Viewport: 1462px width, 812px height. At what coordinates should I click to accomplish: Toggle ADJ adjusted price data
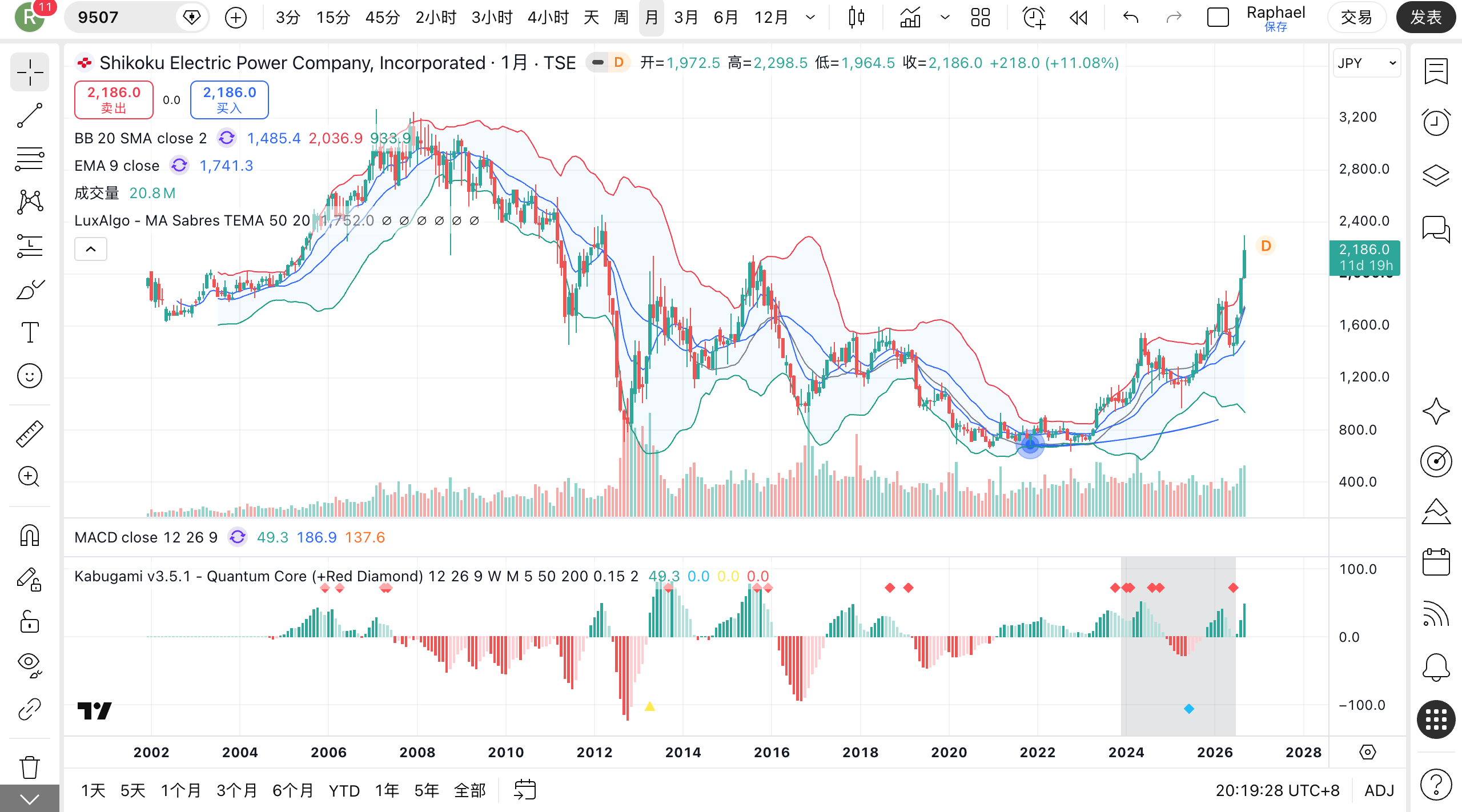click(x=1379, y=790)
